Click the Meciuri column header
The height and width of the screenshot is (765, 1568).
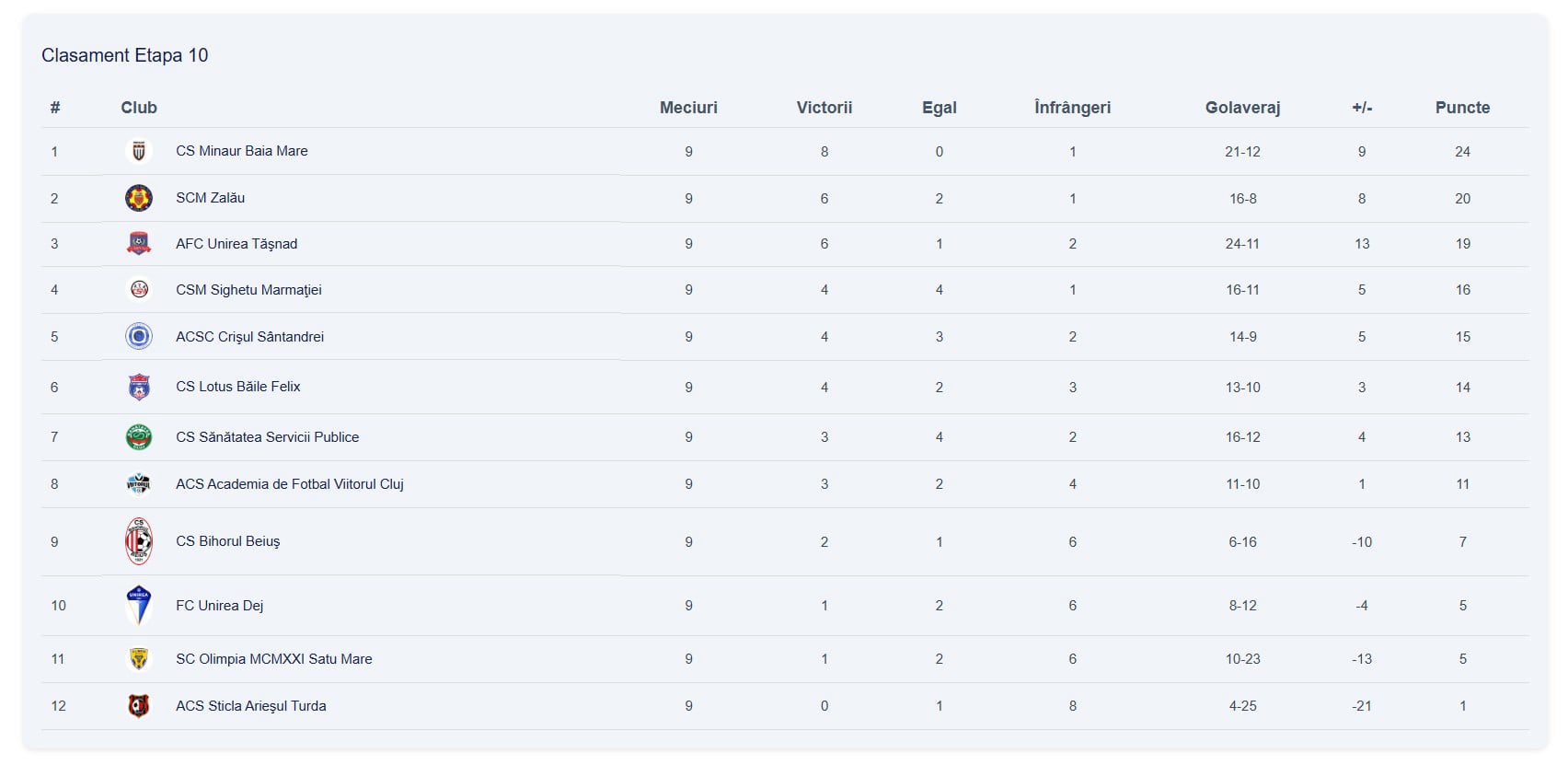click(688, 108)
